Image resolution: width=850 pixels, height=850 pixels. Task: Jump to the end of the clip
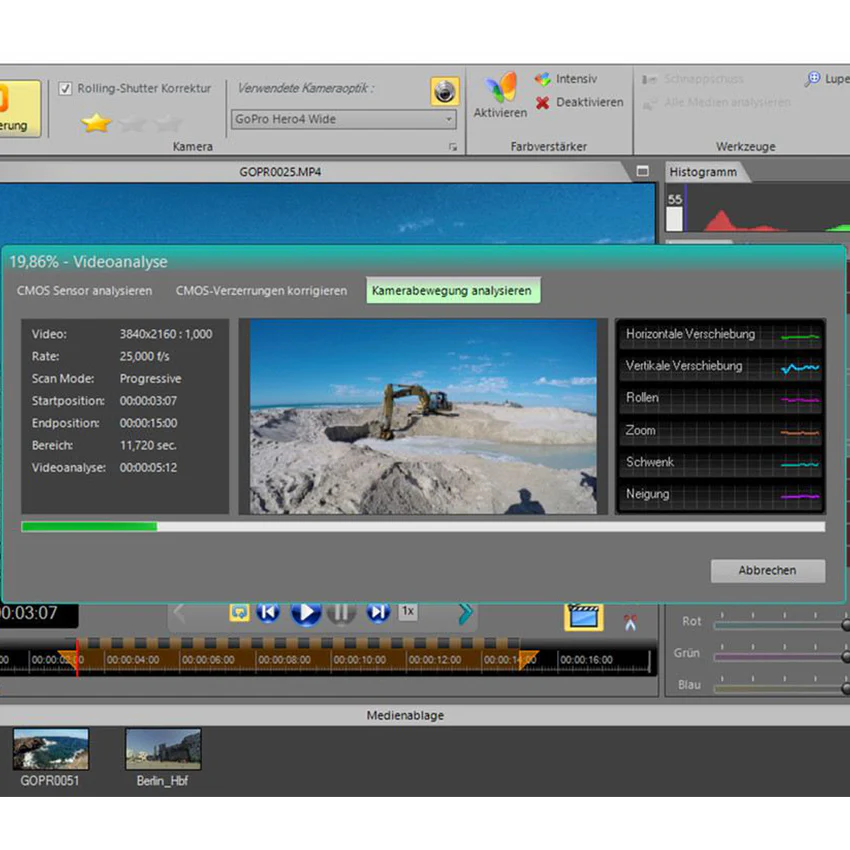pos(378,613)
